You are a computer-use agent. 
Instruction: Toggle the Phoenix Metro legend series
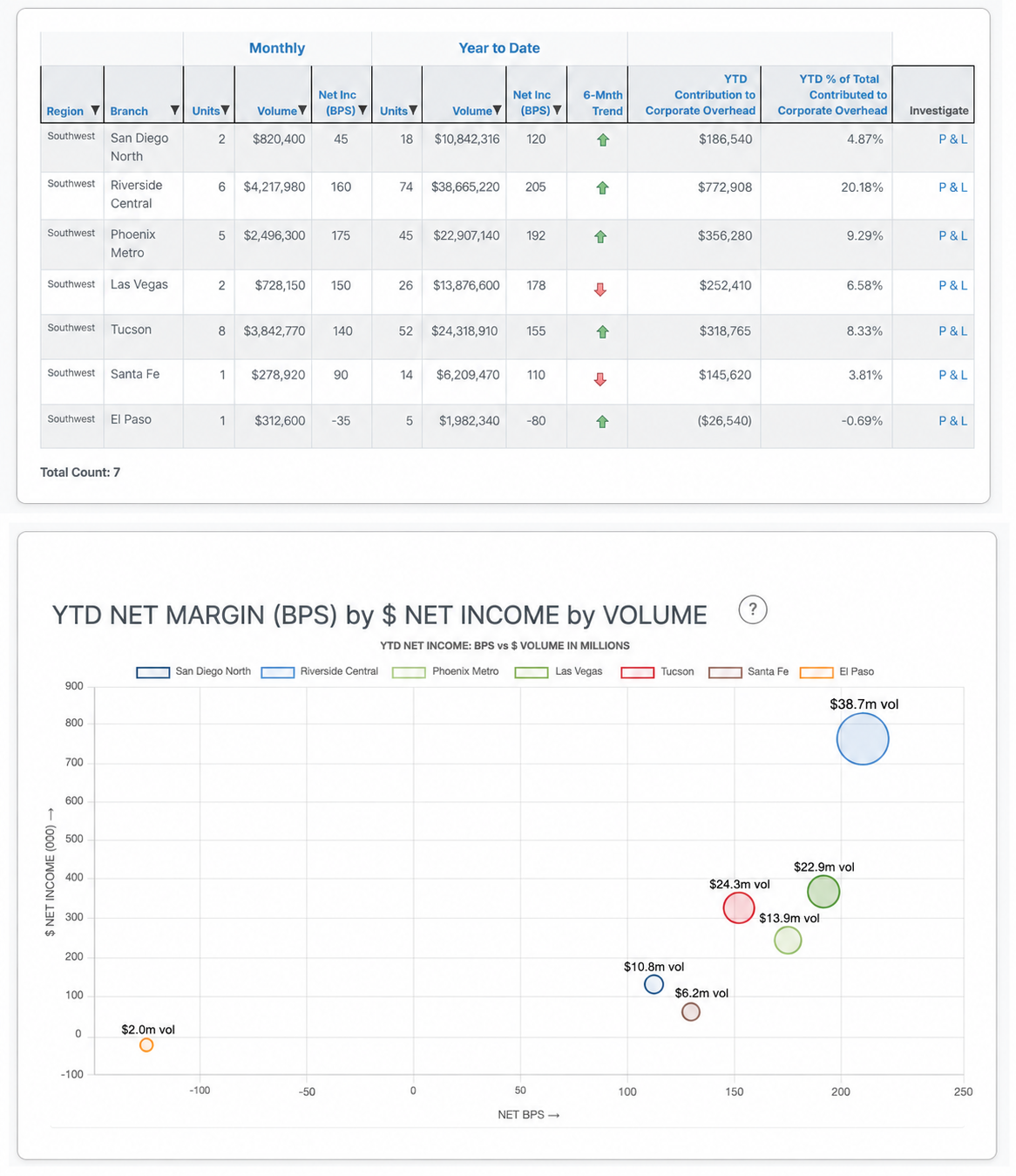coord(445,672)
